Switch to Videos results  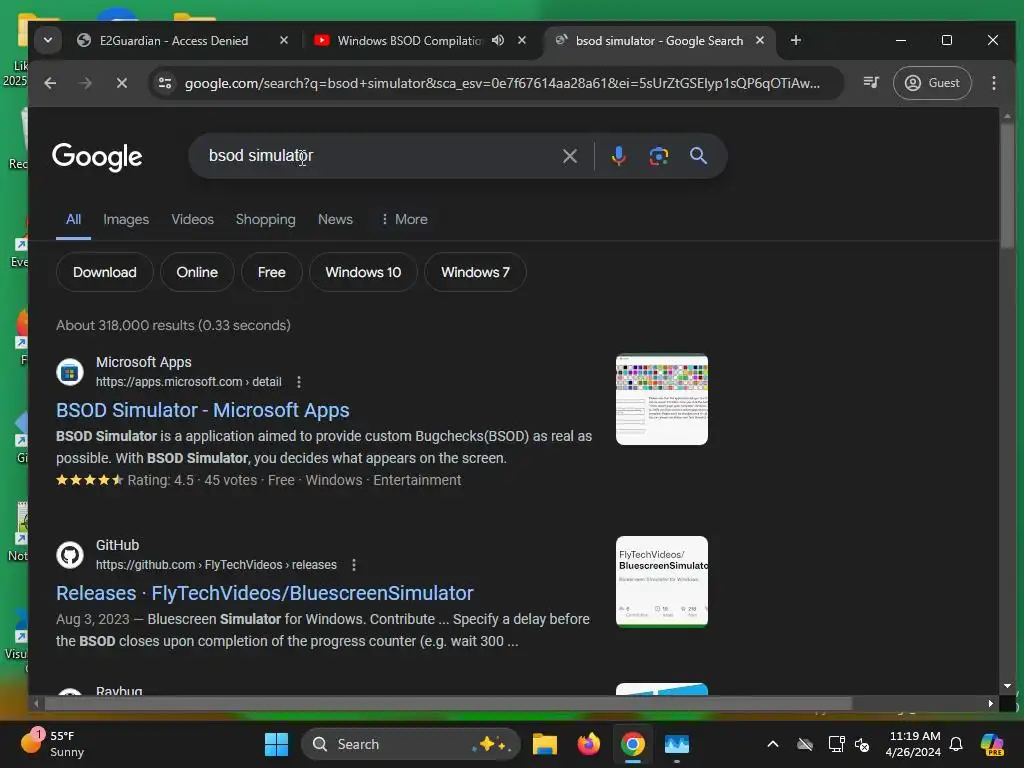(x=193, y=219)
